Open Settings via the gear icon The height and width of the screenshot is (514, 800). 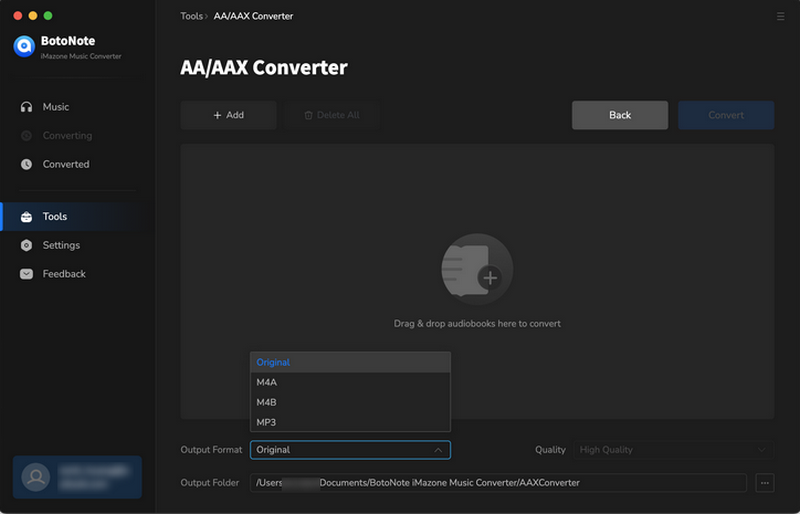point(26,245)
